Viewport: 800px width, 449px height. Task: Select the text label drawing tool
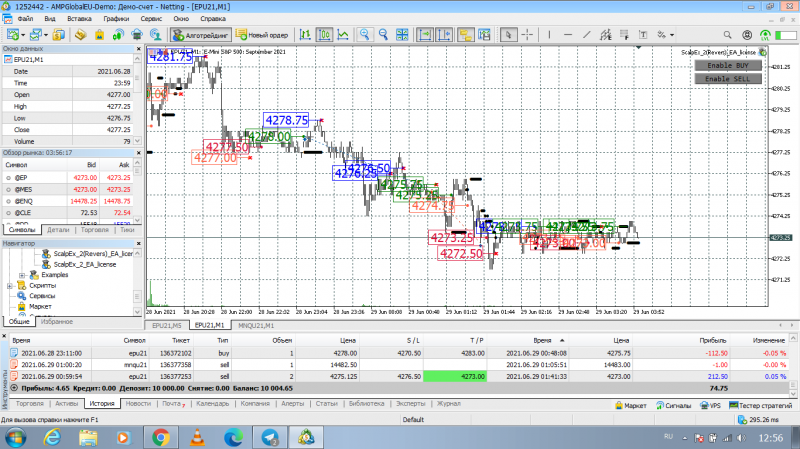point(643,35)
